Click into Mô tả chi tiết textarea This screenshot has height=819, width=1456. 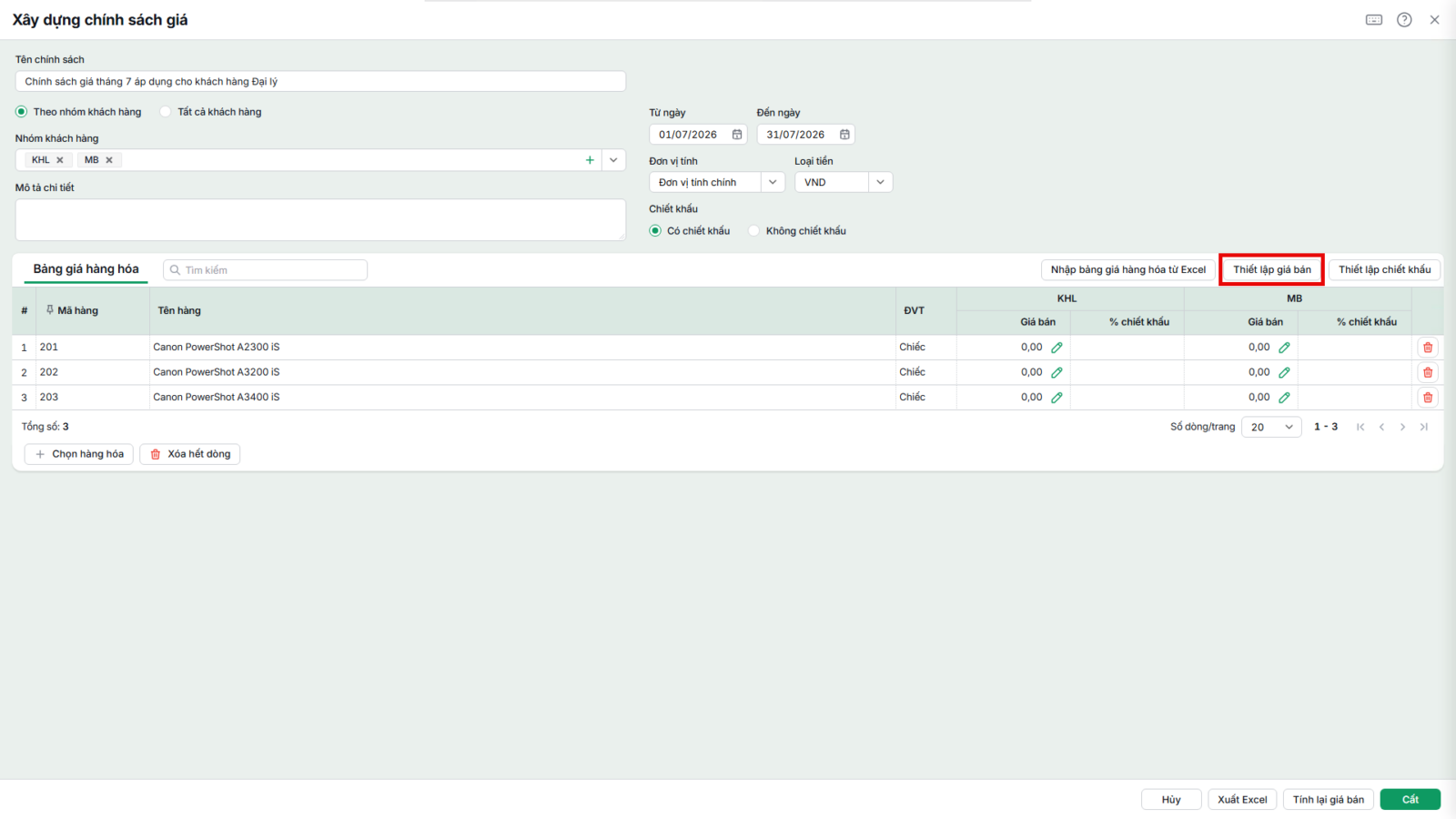320,220
